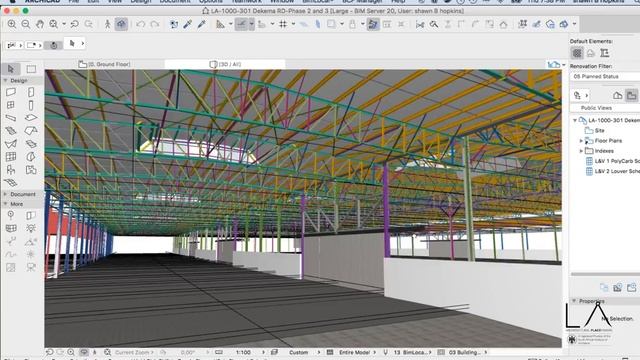
Task: Switch to the 0. Ground Floor tab
Action: click(104, 64)
